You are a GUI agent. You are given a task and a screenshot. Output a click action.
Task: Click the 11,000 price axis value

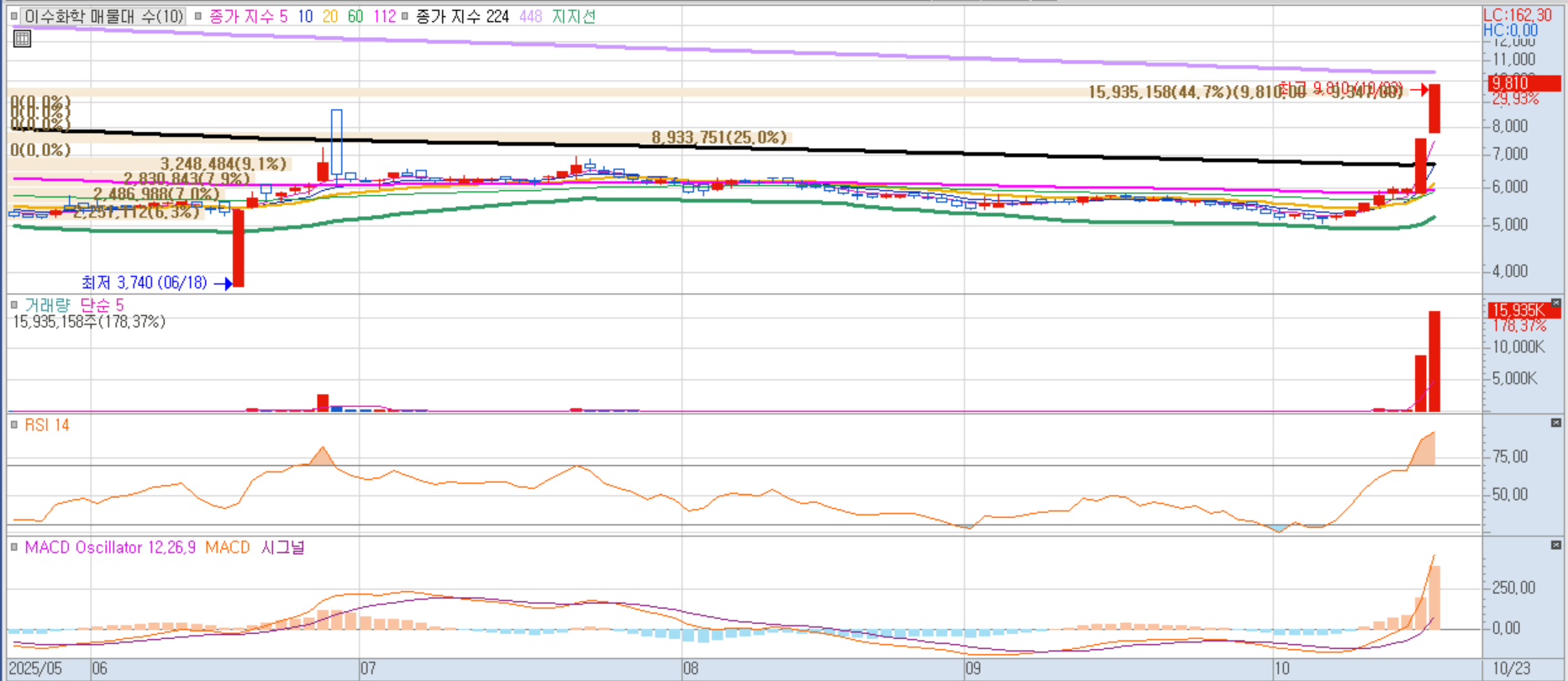tap(1514, 60)
